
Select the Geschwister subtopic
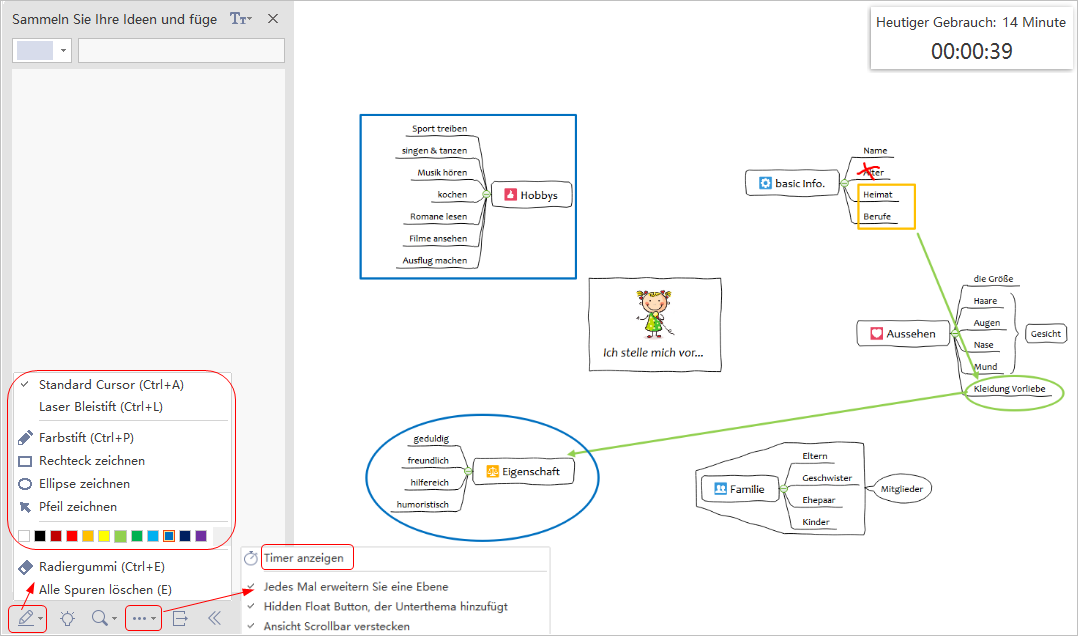coord(827,478)
